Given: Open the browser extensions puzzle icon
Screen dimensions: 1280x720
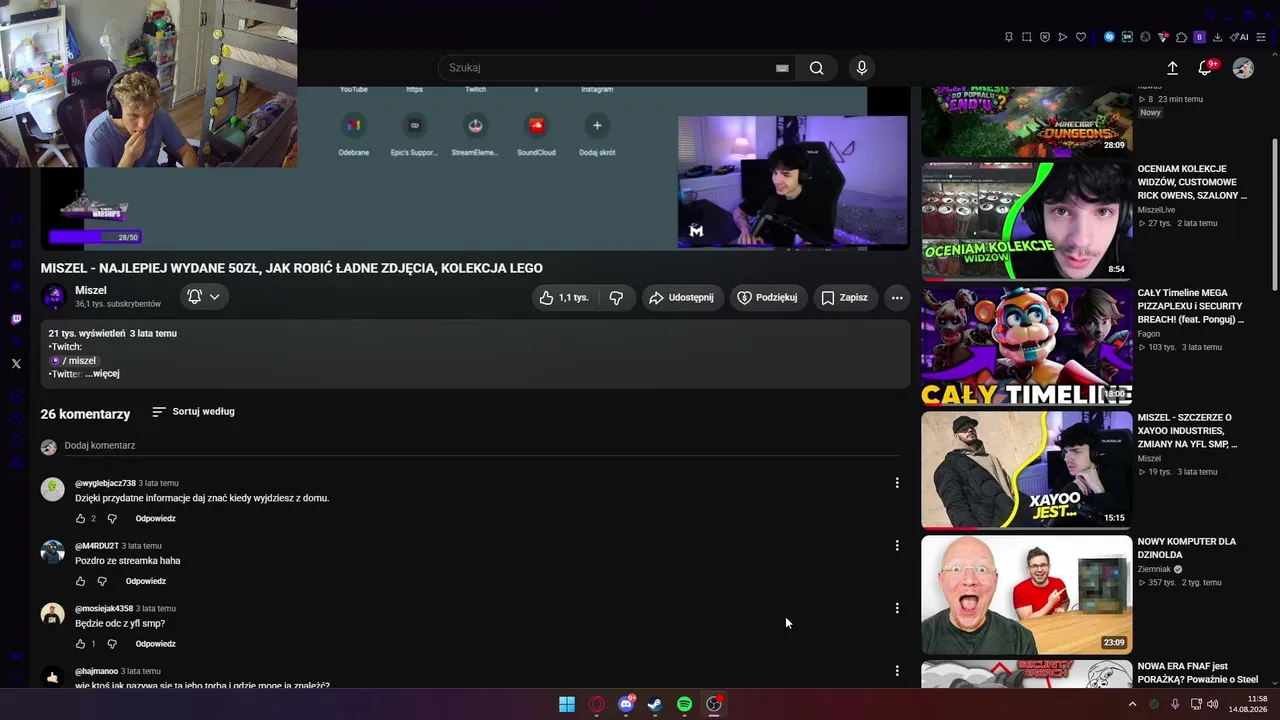Looking at the screenshot, I should click(1181, 37).
